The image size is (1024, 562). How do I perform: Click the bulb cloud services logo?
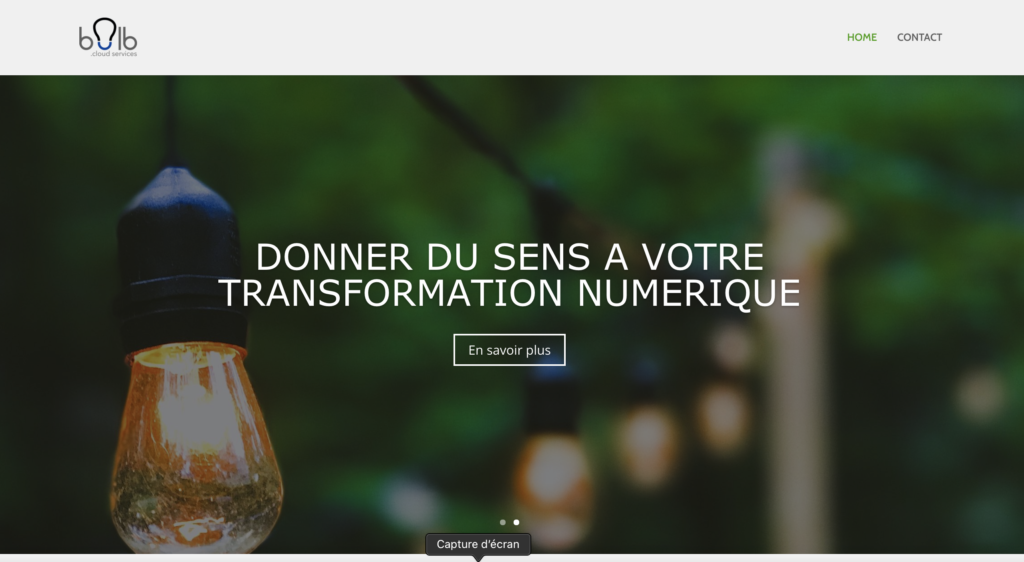click(108, 37)
